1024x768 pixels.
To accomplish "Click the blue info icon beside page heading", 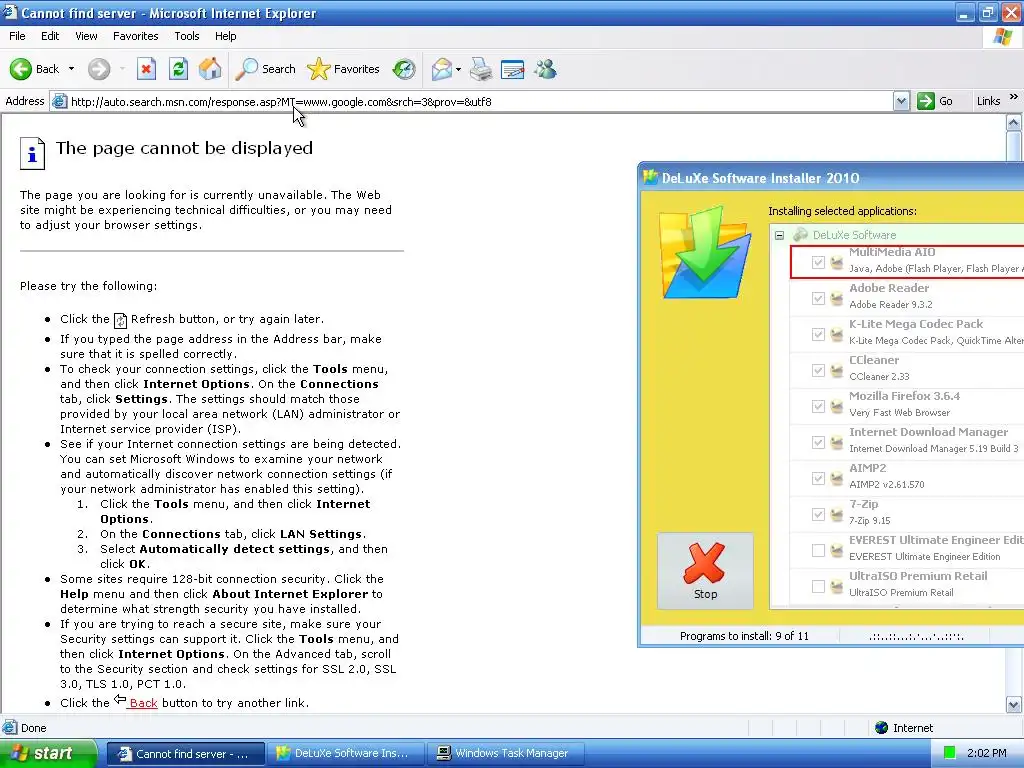I will (32, 153).
